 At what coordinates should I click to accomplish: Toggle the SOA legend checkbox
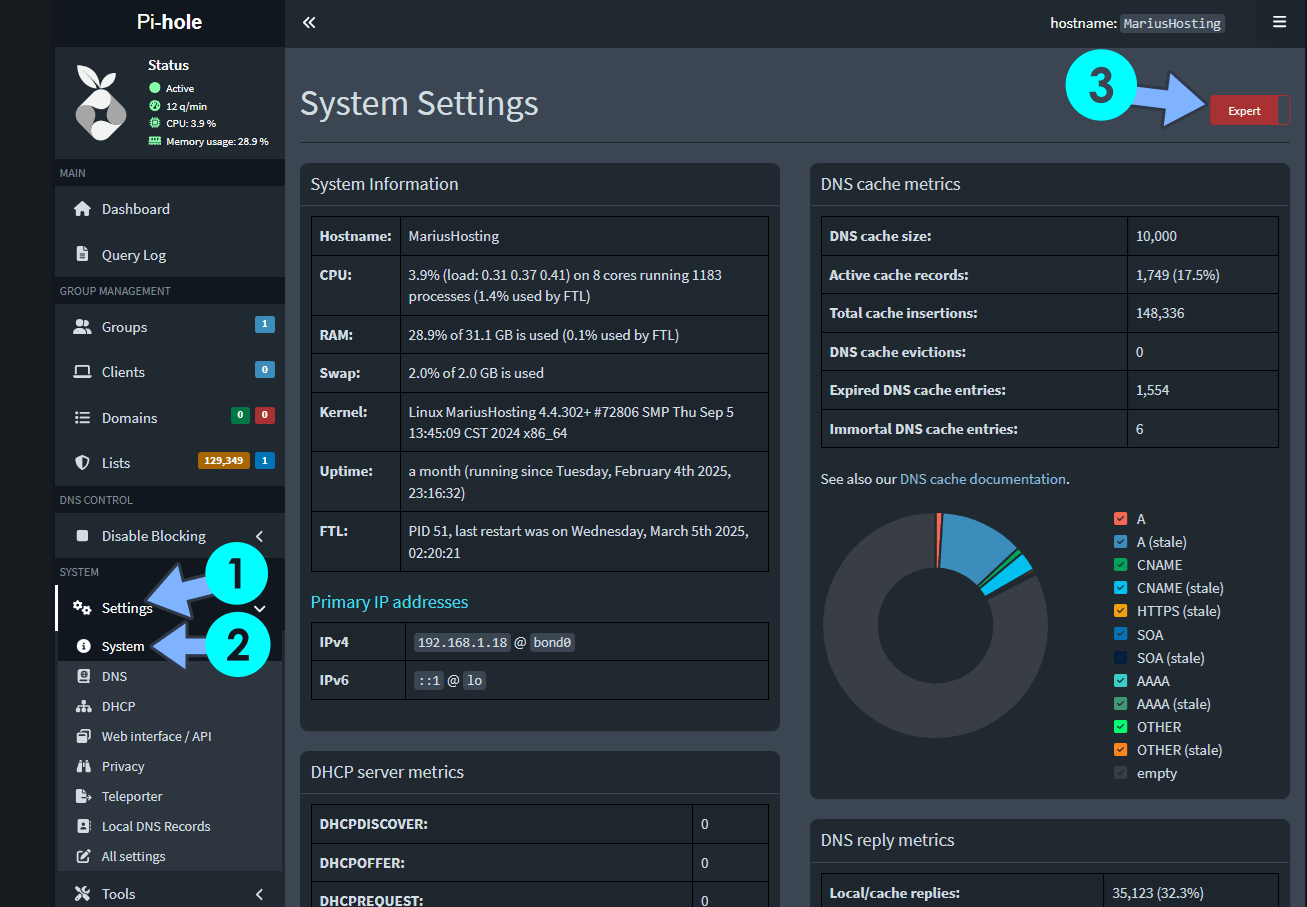point(1121,635)
